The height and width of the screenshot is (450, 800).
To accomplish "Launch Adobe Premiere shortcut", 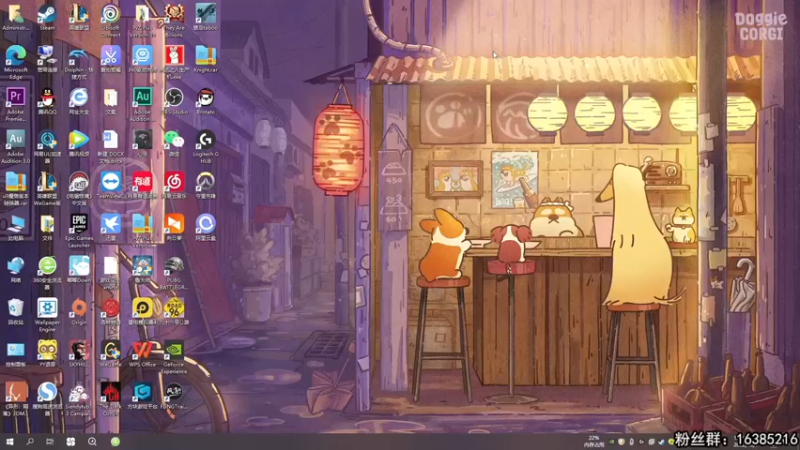I will click(x=15, y=104).
